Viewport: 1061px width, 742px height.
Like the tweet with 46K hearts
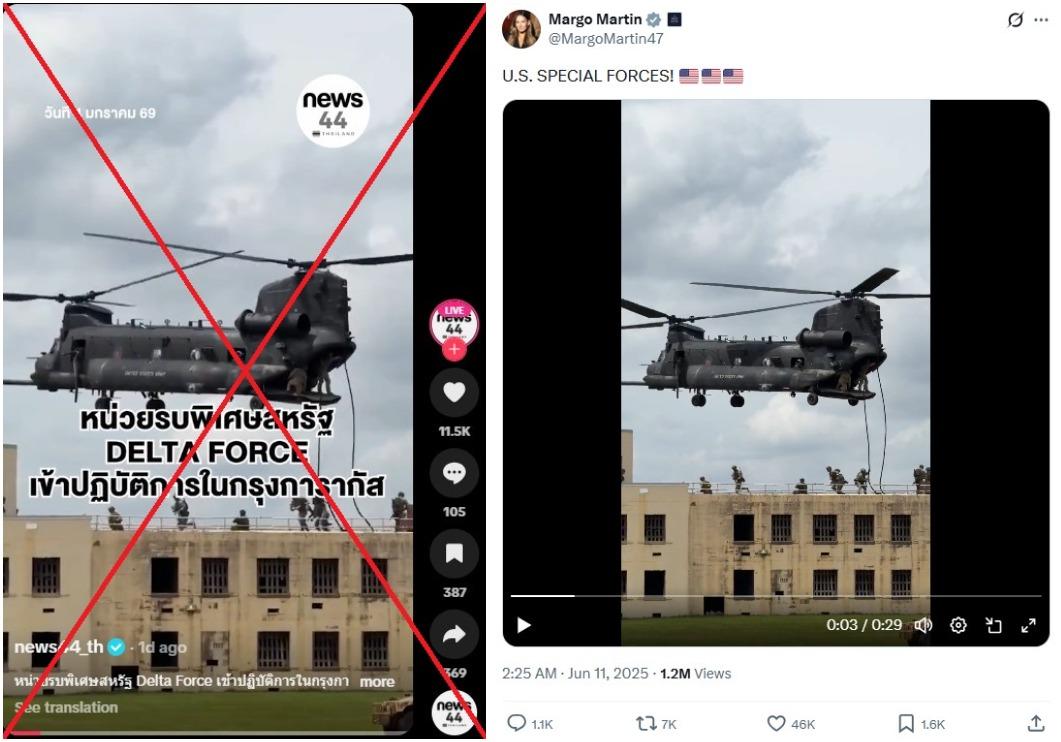[x=776, y=724]
